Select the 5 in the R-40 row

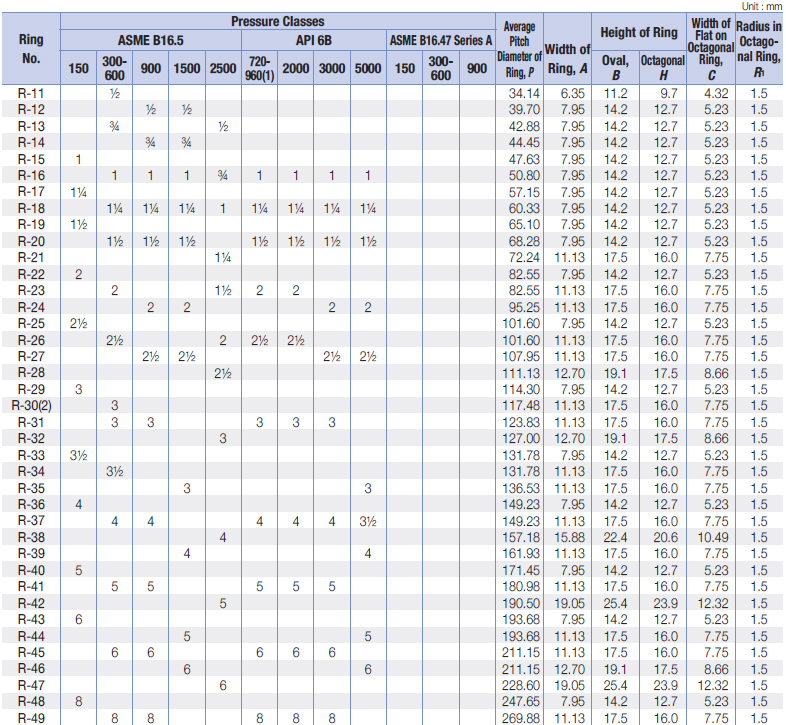pyautogui.click(x=78, y=570)
